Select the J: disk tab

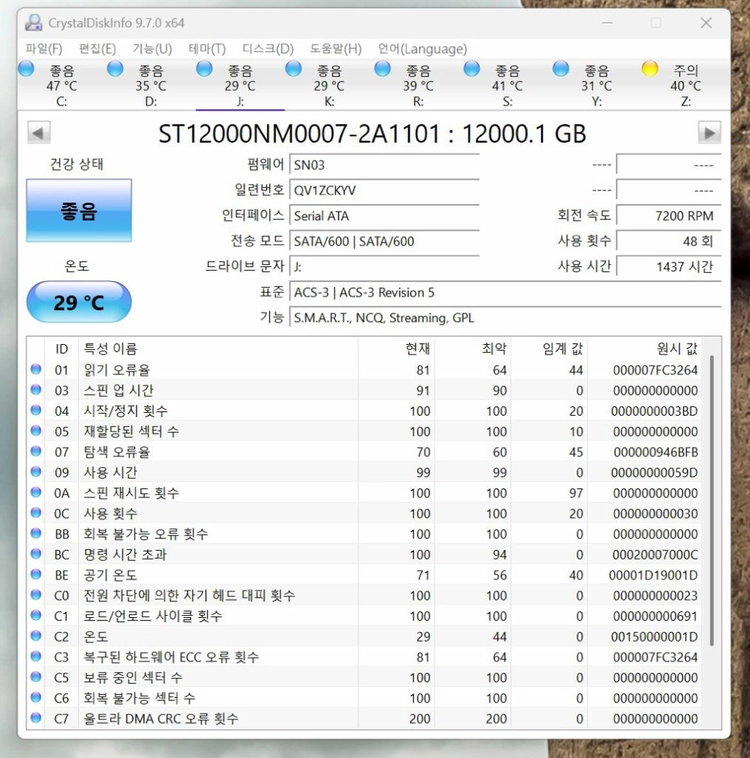coord(240,85)
